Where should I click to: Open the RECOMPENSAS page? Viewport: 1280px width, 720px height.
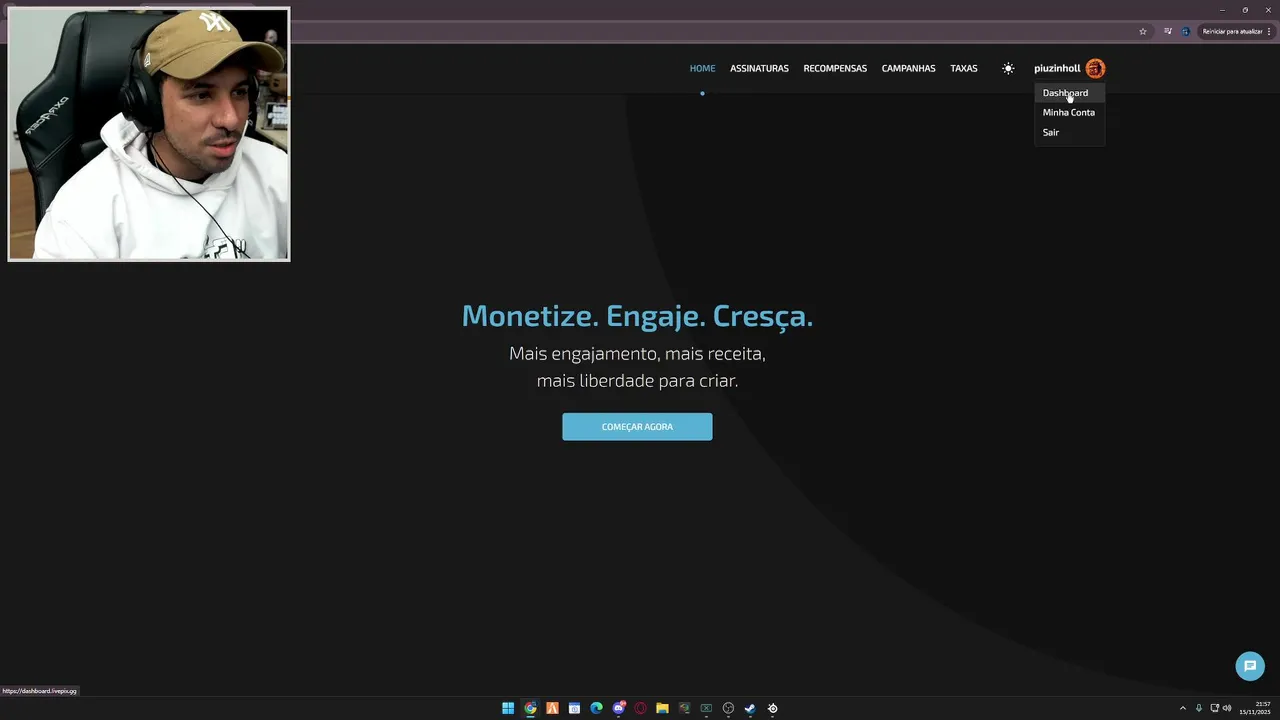tap(835, 68)
